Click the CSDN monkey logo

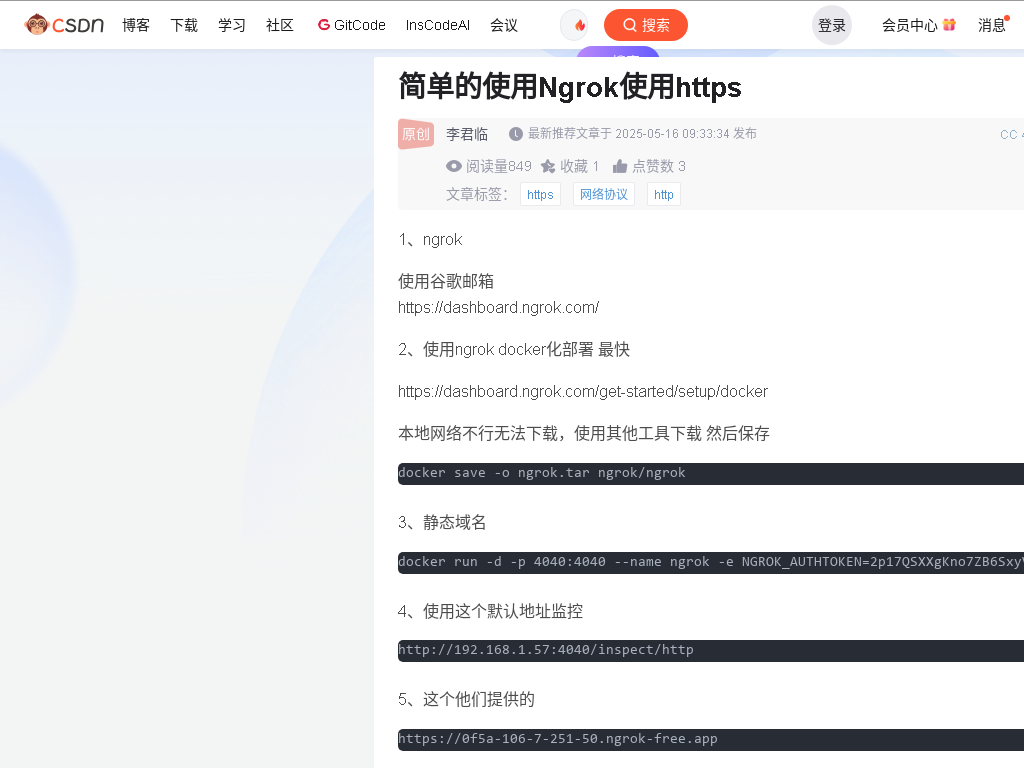pos(64,25)
